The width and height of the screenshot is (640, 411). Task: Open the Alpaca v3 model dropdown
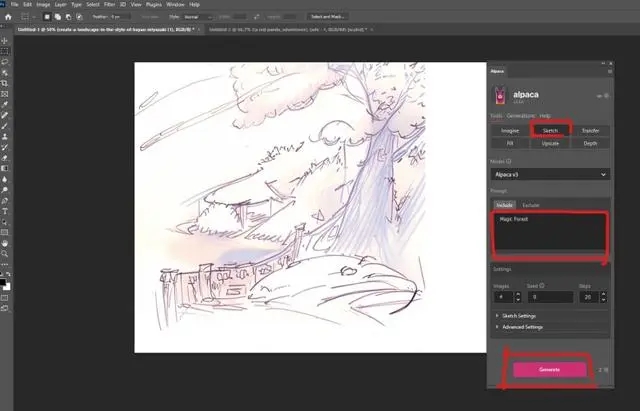550,174
